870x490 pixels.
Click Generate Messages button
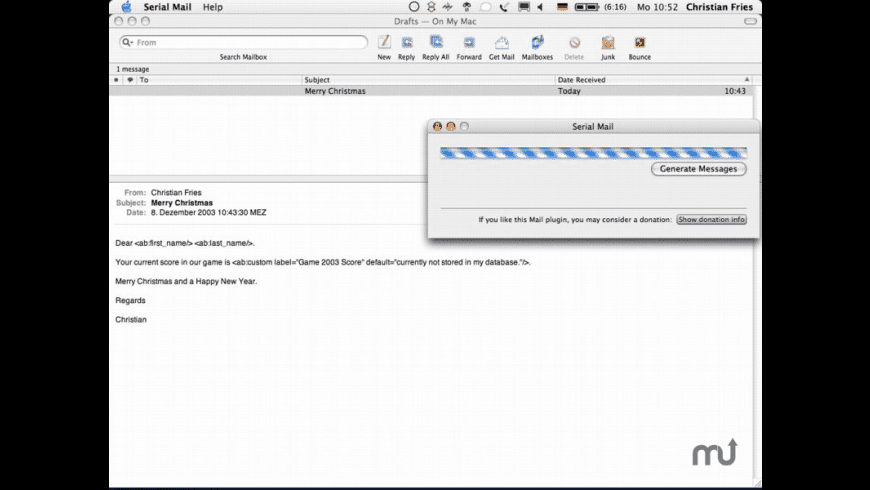coord(699,169)
